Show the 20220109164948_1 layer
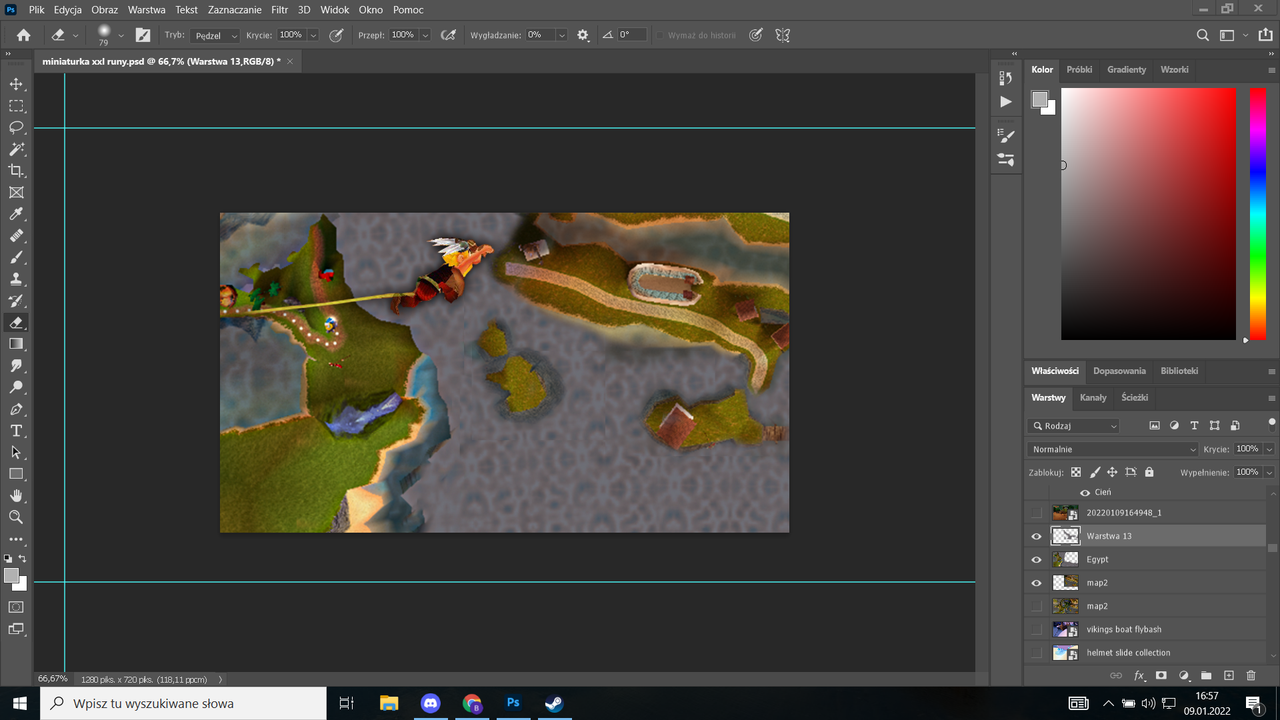Image resolution: width=1280 pixels, height=720 pixels. [x=1036, y=513]
